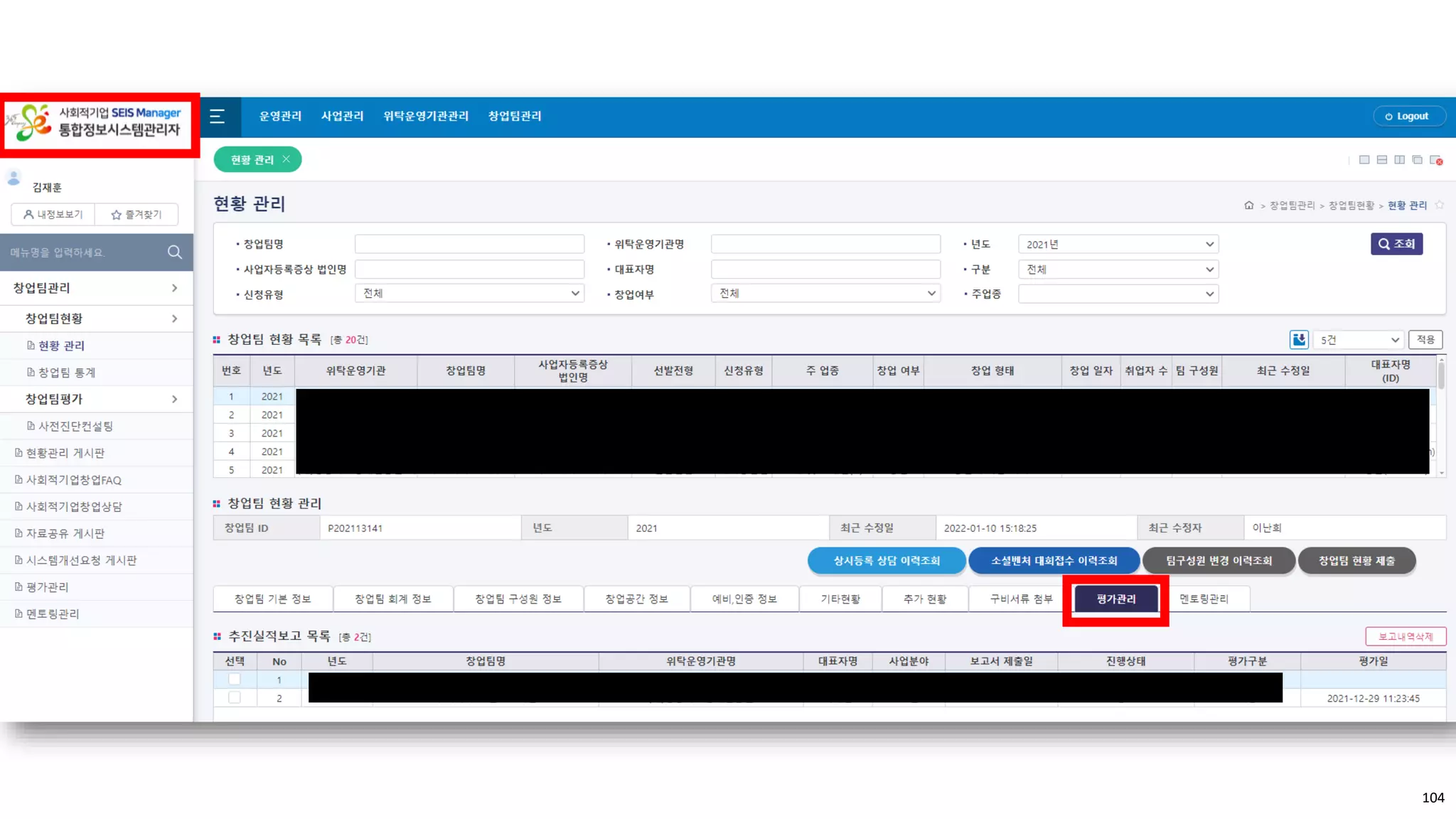Click the hamburger menu icon in top bar

coord(218,117)
